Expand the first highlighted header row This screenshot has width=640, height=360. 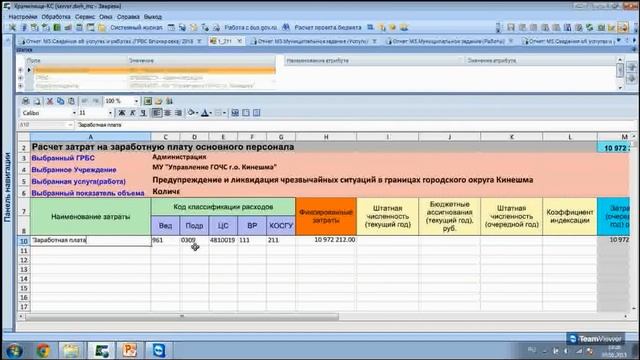click(20, 70)
